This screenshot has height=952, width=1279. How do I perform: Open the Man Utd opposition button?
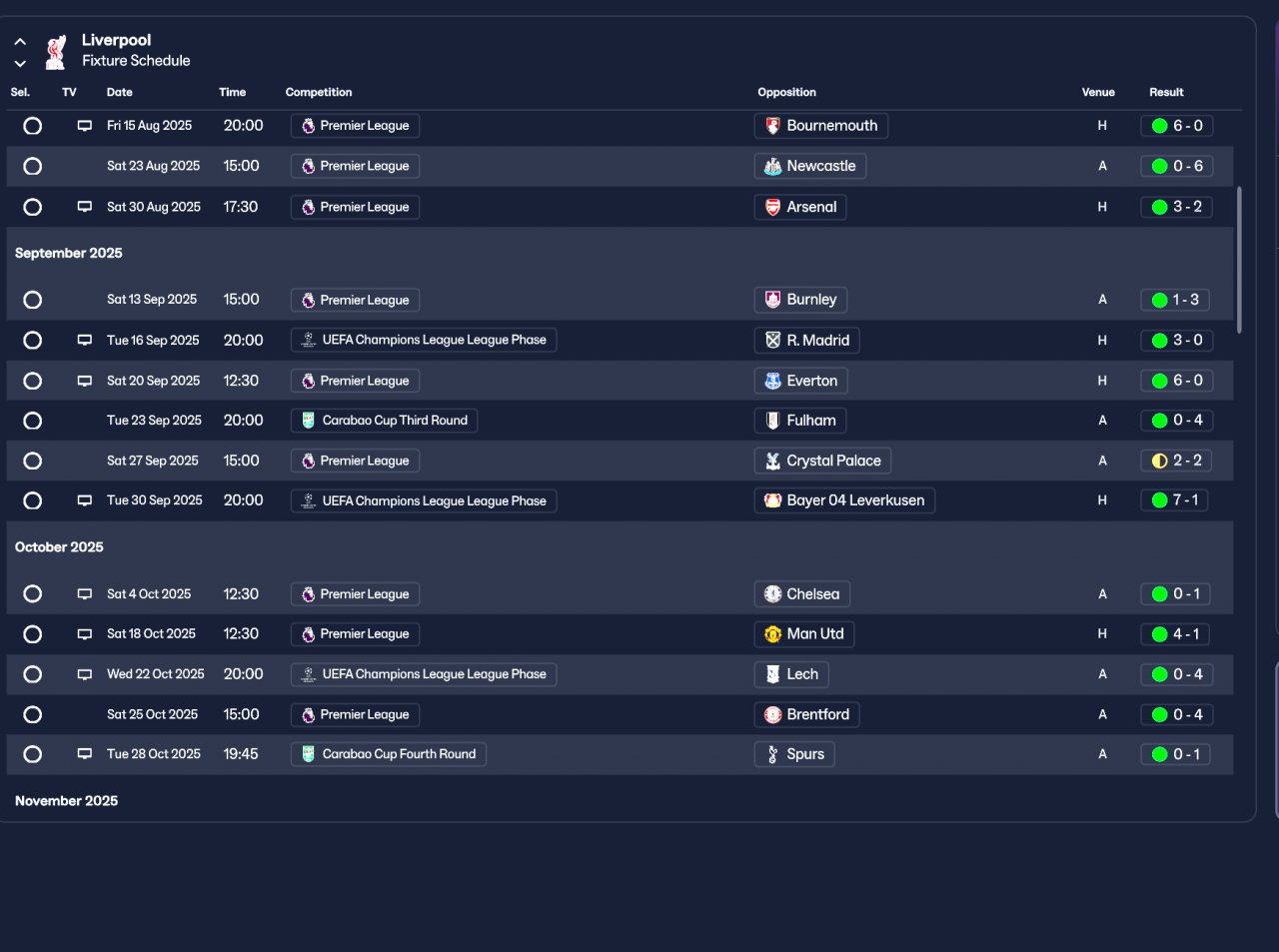[x=804, y=634]
